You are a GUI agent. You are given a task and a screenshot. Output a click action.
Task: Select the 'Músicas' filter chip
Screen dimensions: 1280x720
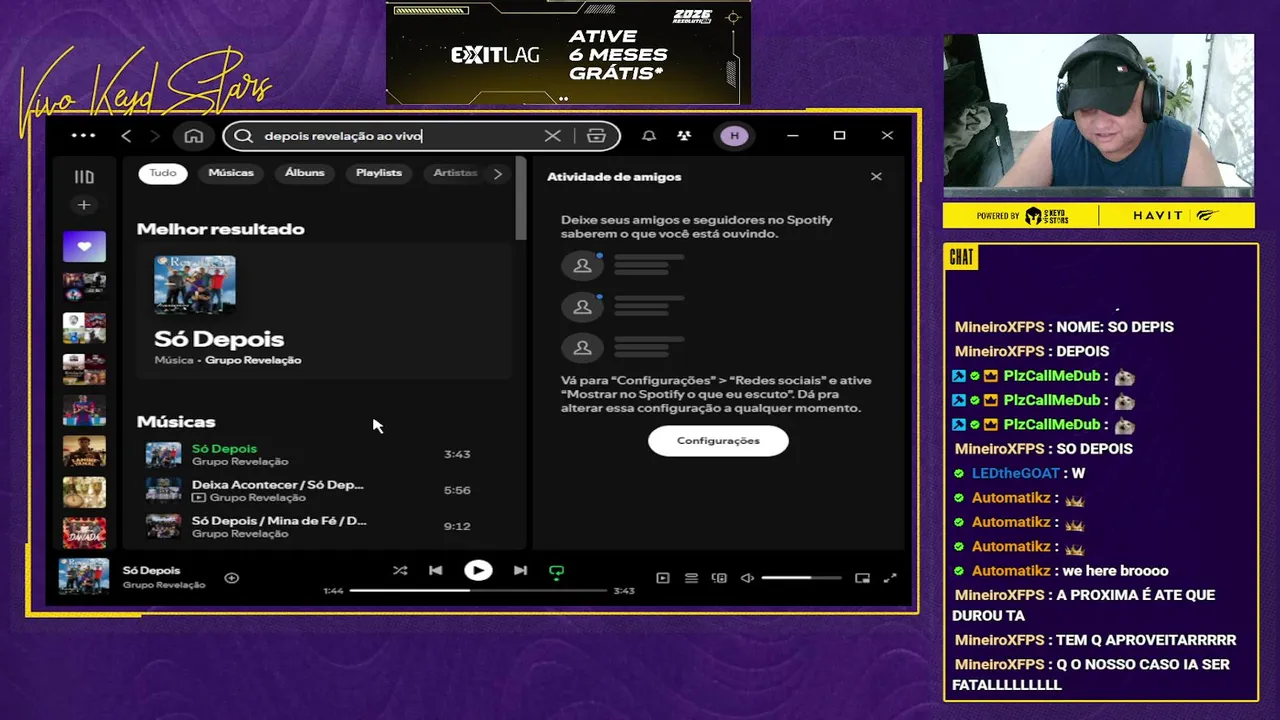pos(231,173)
